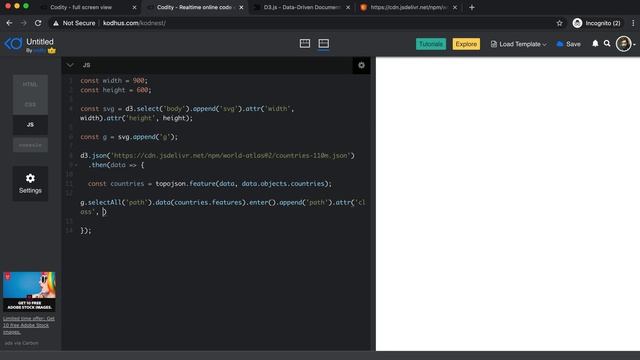The image size is (640, 360).
Task: Click the Untitled project title
Action: tap(40, 42)
